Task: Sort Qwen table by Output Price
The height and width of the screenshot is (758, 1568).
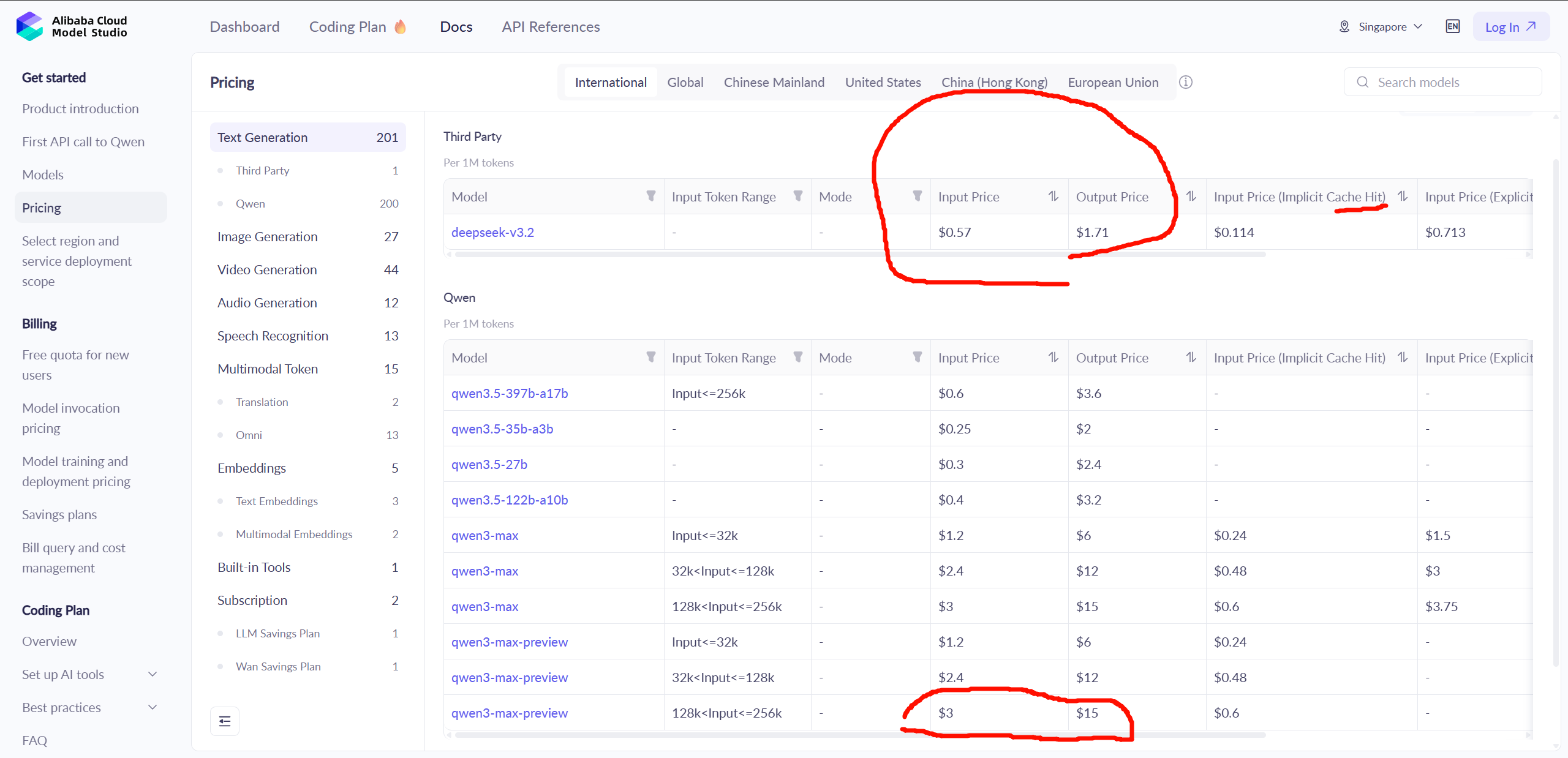Action: tap(1191, 357)
